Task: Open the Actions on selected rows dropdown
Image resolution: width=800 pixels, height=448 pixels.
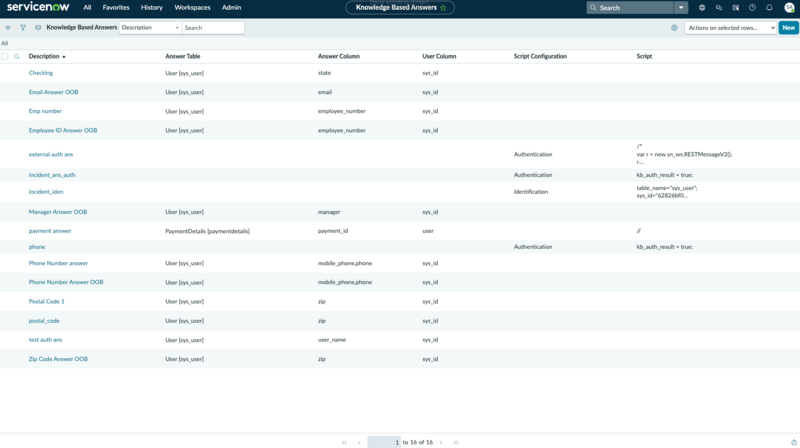Action: pyautogui.click(x=730, y=28)
